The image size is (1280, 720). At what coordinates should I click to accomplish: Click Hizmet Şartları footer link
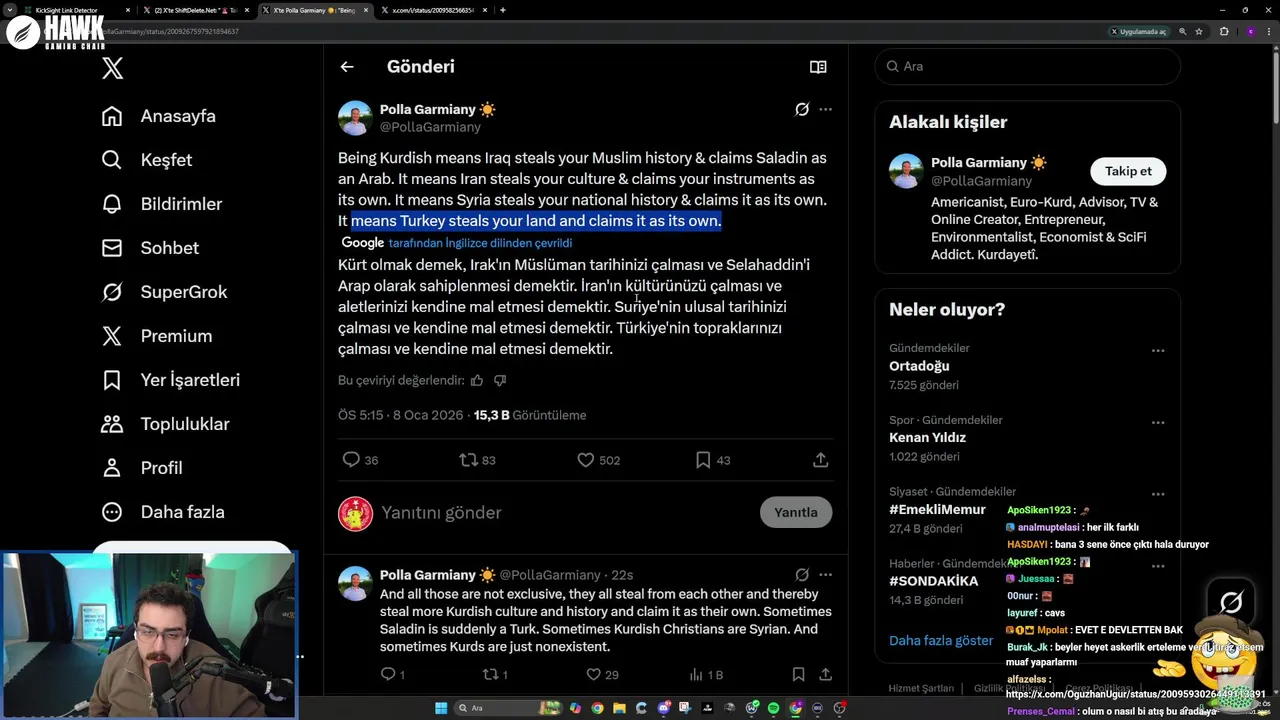pyautogui.click(x=921, y=688)
